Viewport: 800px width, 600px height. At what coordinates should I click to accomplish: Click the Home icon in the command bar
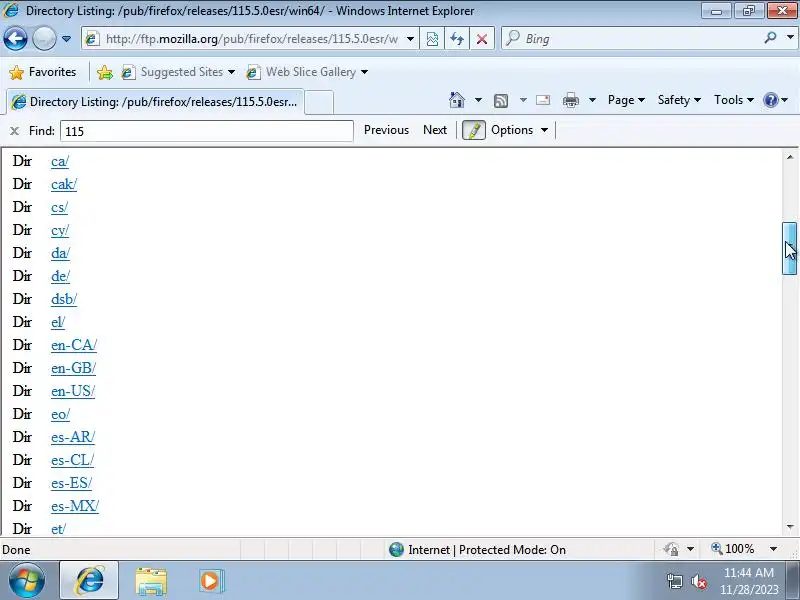point(457,100)
